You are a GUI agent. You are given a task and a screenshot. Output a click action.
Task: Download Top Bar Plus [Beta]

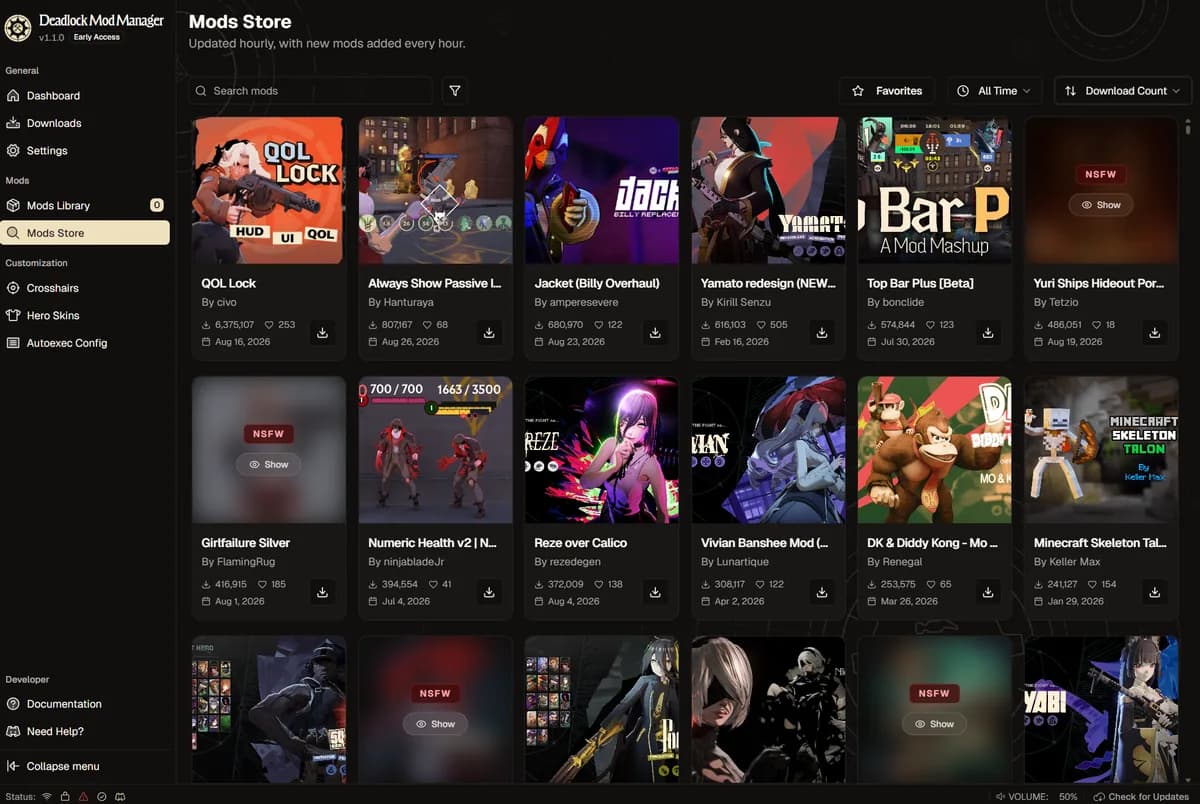click(988, 333)
